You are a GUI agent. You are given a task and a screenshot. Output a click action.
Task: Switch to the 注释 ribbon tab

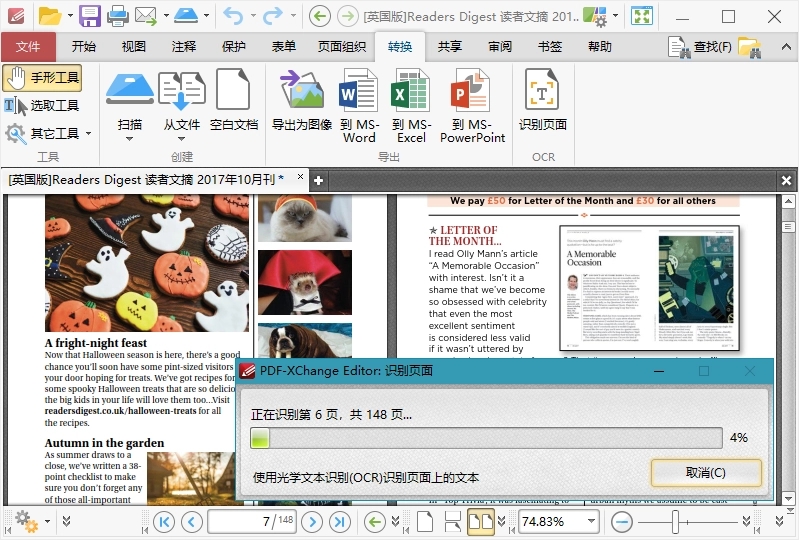tap(184, 47)
